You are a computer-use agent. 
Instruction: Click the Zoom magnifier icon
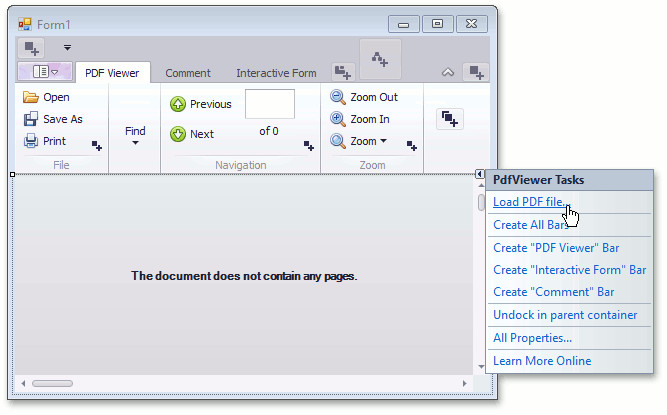(x=338, y=141)
